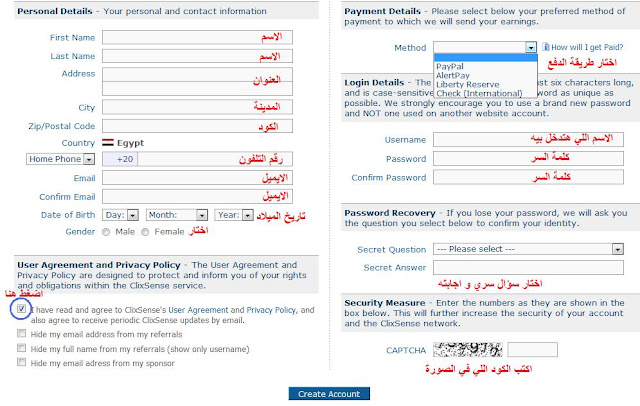This screenshot has width=640, height=406.
Task: Focus the First Name text field
Action: coord(212,38)
